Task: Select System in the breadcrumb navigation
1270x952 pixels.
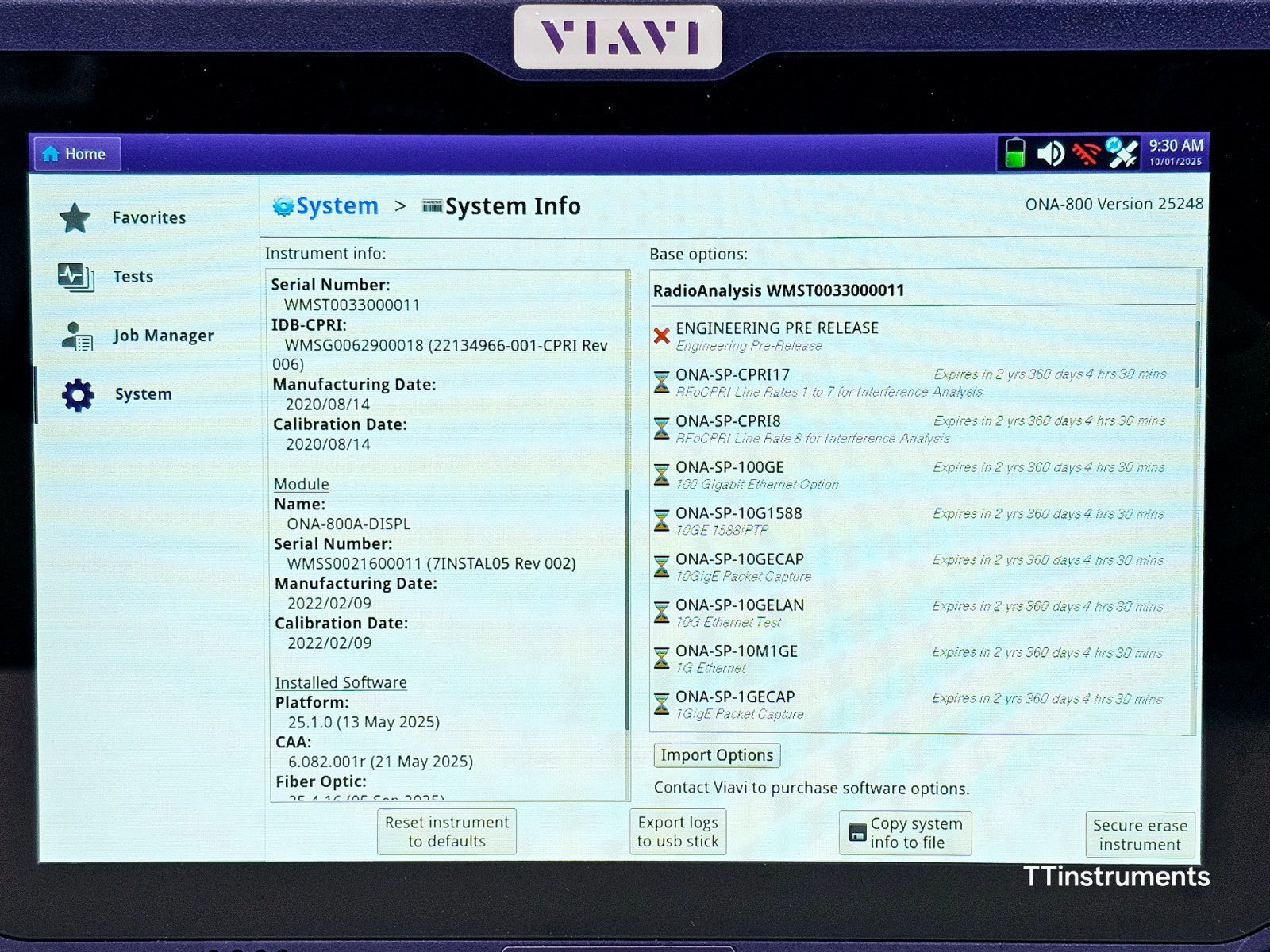Action: point(337,205)
